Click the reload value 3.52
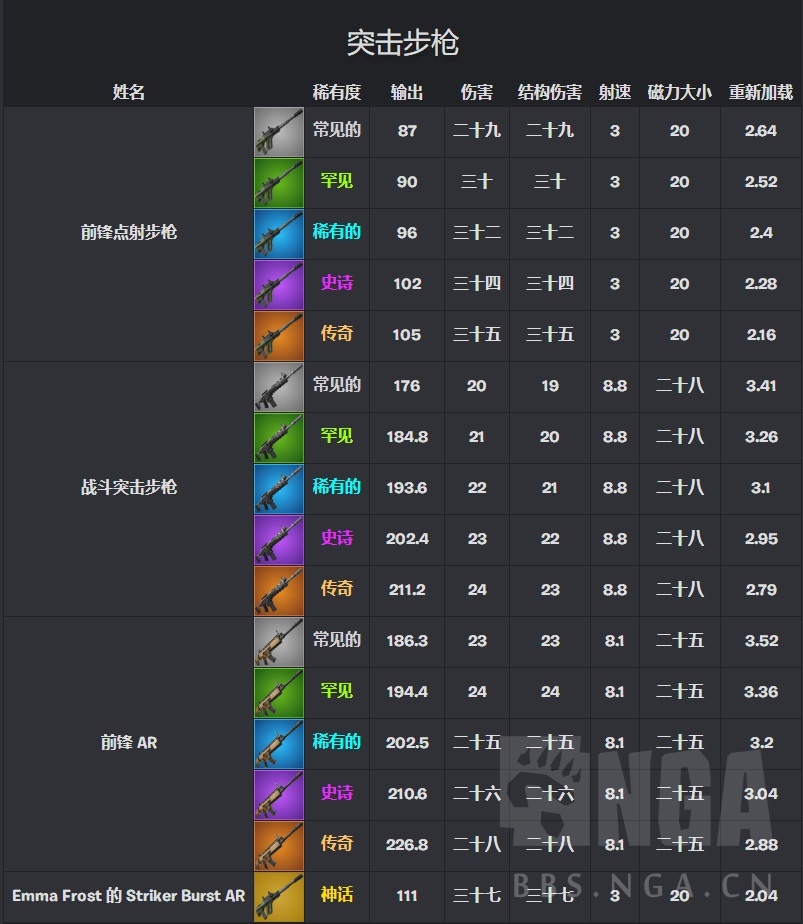 coord(761,641)
